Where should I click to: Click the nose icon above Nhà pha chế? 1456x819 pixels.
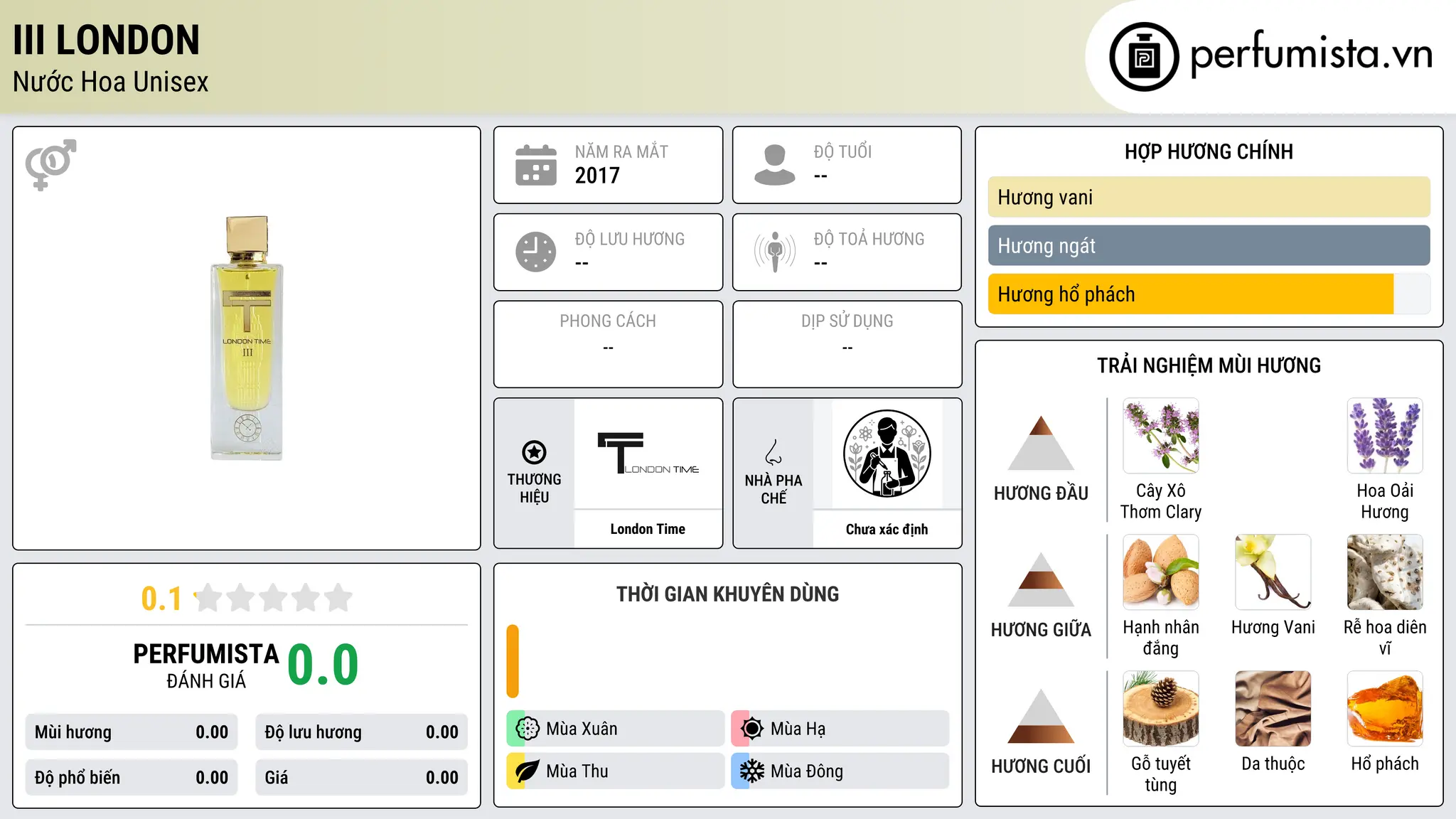point(773,452)
